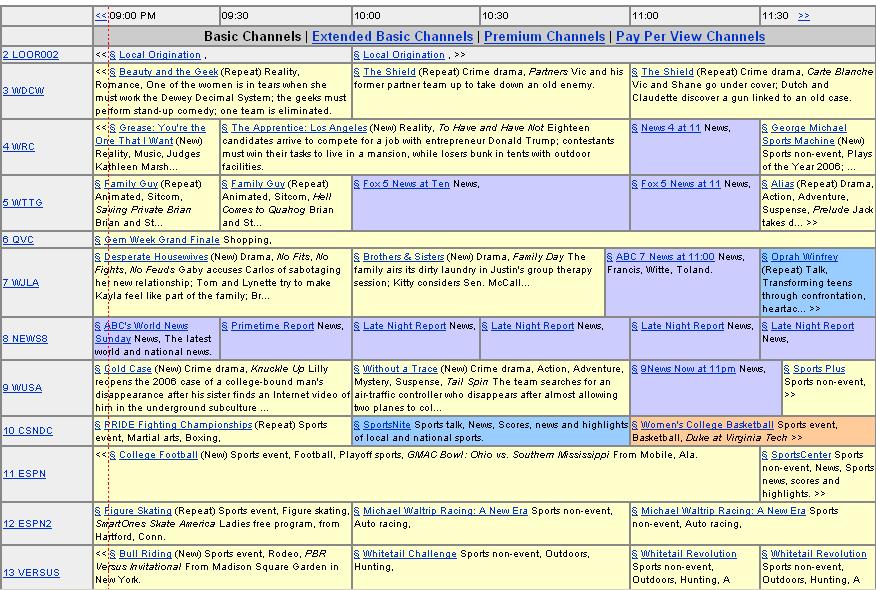The width and height of the screenshot is (876, 590).
Task: Switch to Extended Basic Channels
Action: 392,37
